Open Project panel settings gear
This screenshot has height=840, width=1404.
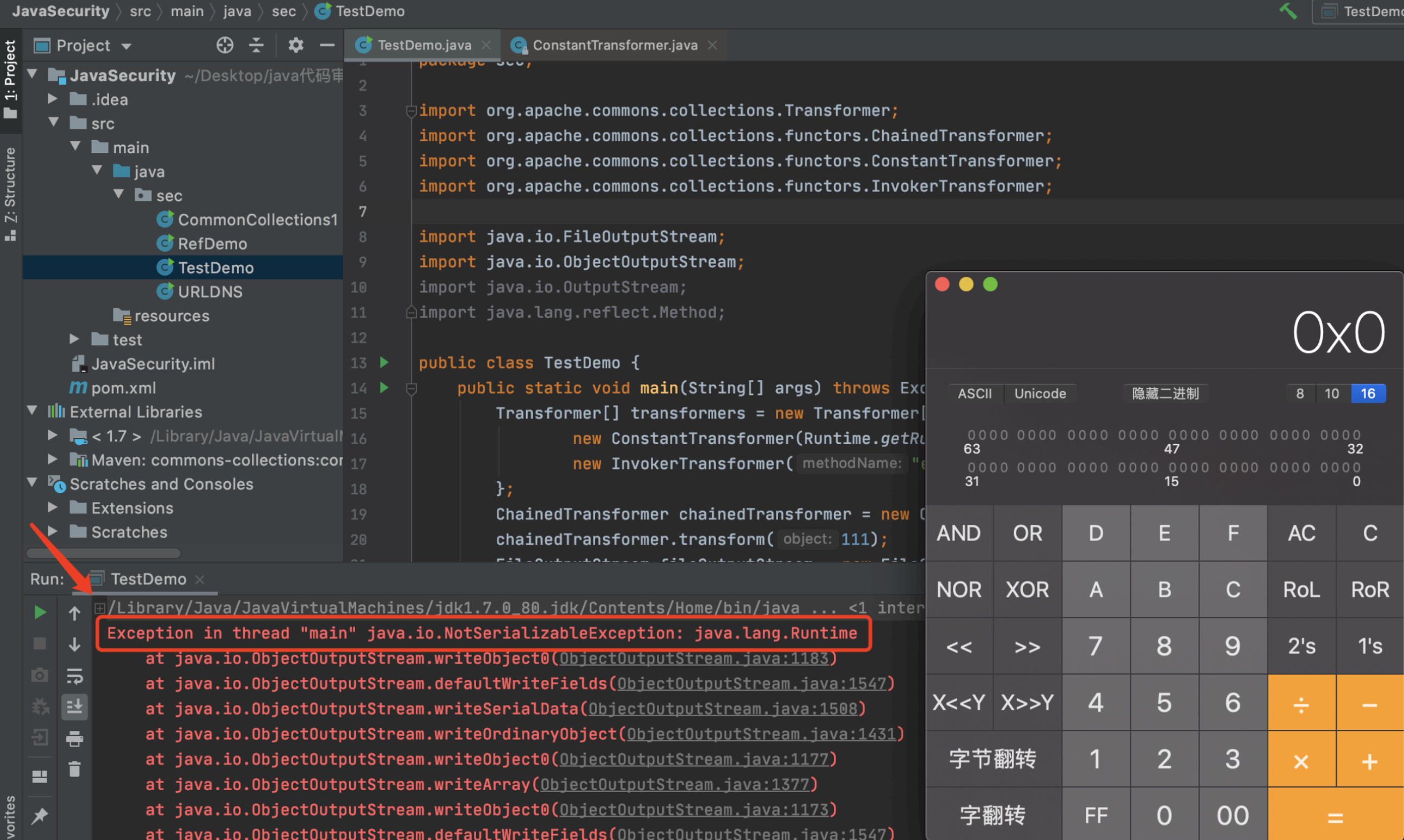296,44
